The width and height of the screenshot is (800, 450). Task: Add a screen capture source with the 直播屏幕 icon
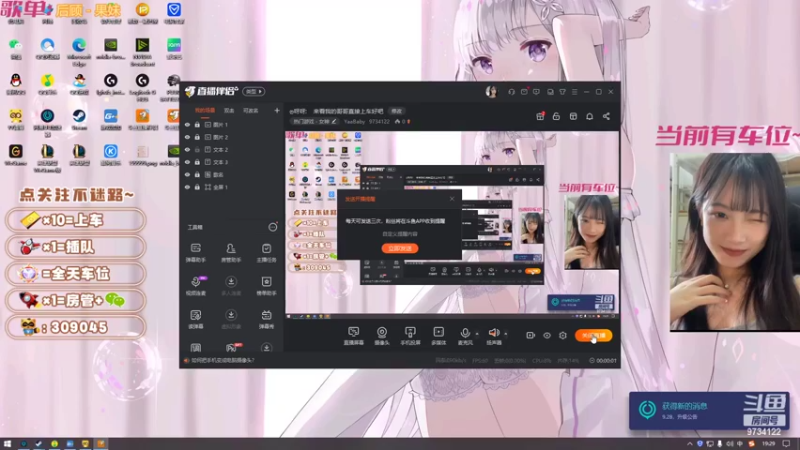354,336
